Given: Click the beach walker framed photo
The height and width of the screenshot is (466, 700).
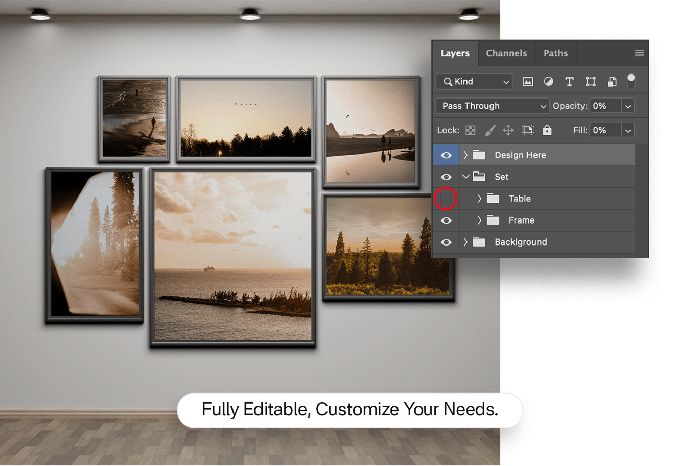Looking at the screenshot, I should tap(134, 119).
